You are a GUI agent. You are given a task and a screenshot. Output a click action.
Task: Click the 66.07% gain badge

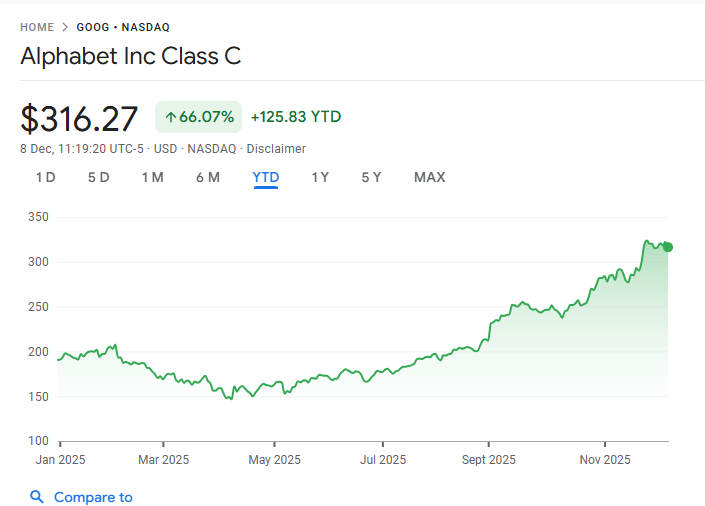(198, 117)
